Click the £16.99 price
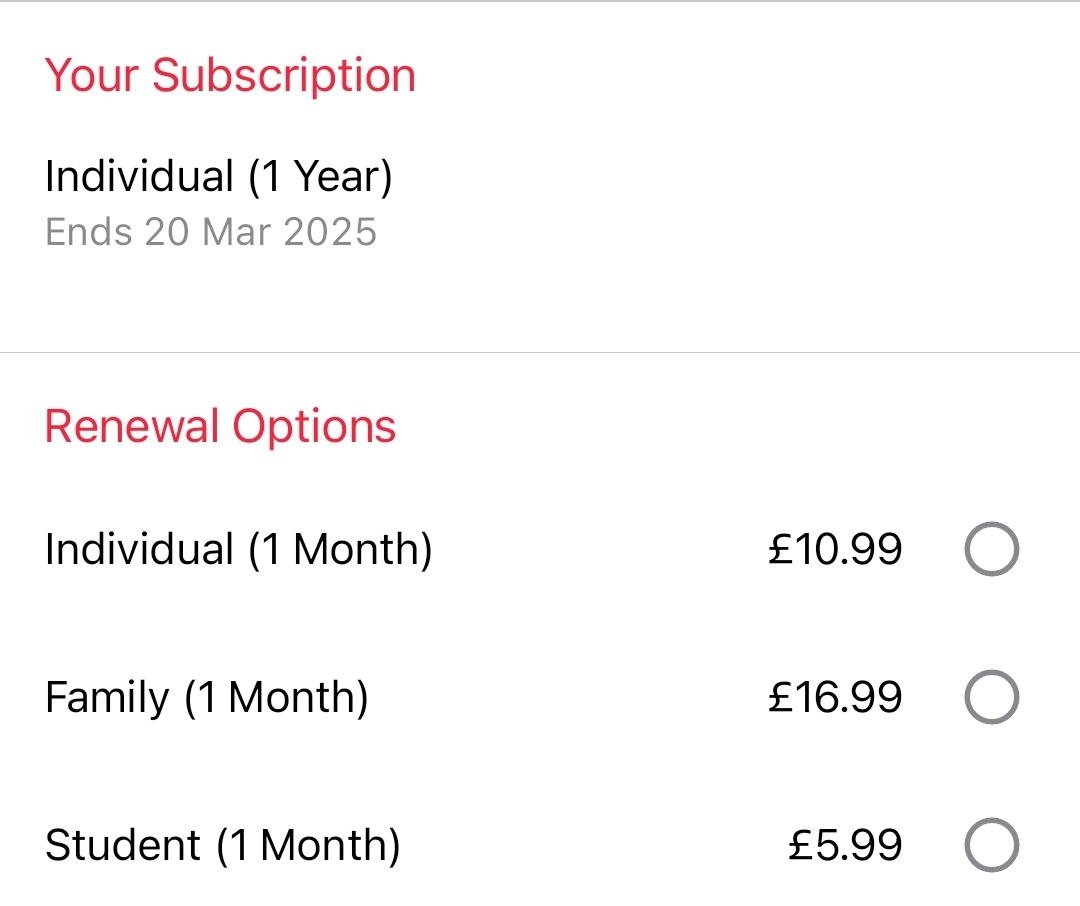Image resolution: width=1080 pixels, height=906 pixels. pos(835,697)
